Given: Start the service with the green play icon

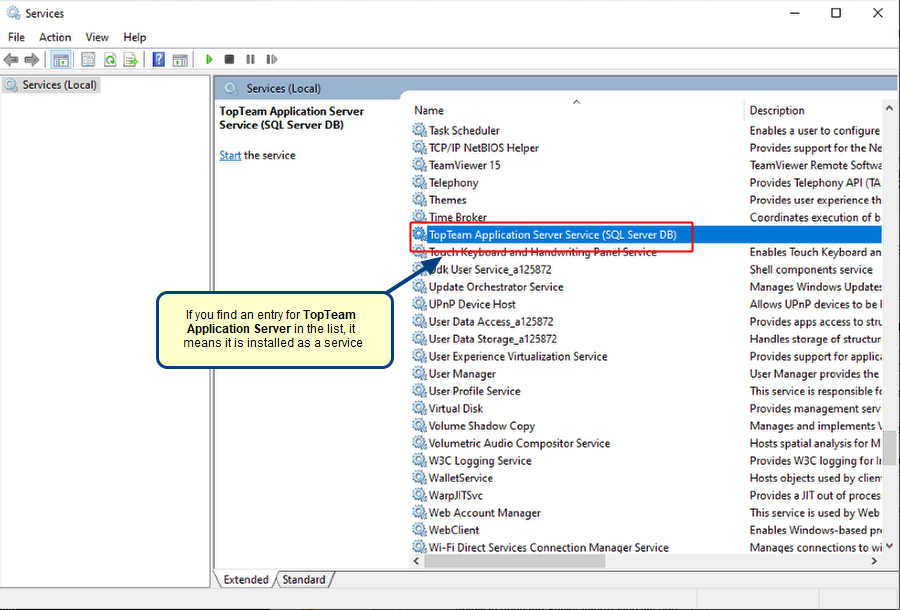Looking at the screenshot, I should coord(209,59).
